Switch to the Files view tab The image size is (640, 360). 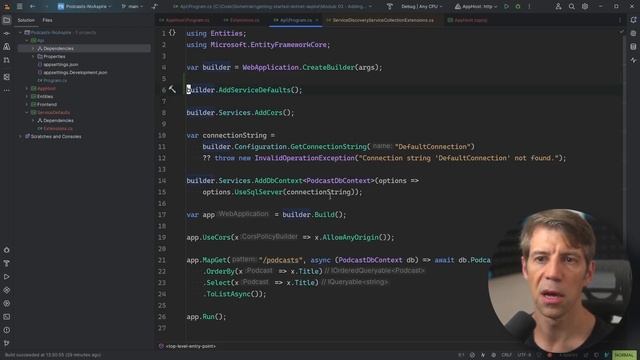47,20
